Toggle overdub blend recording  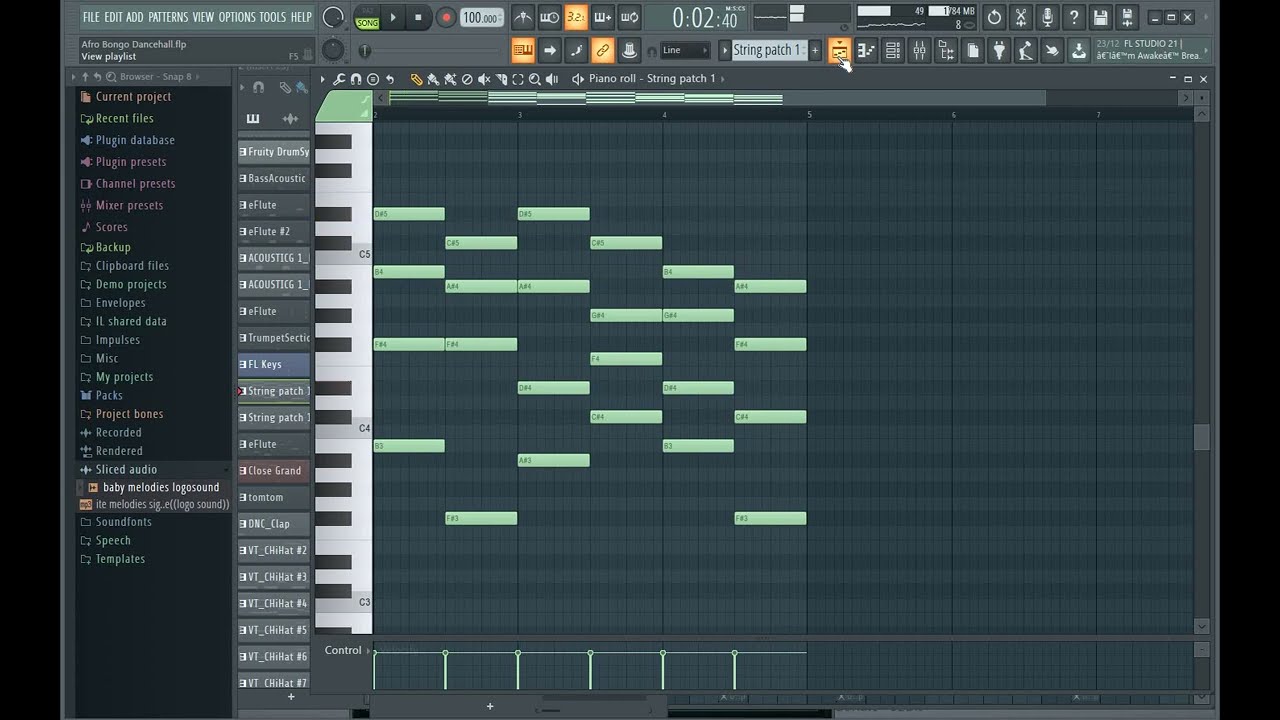[602, 17]
